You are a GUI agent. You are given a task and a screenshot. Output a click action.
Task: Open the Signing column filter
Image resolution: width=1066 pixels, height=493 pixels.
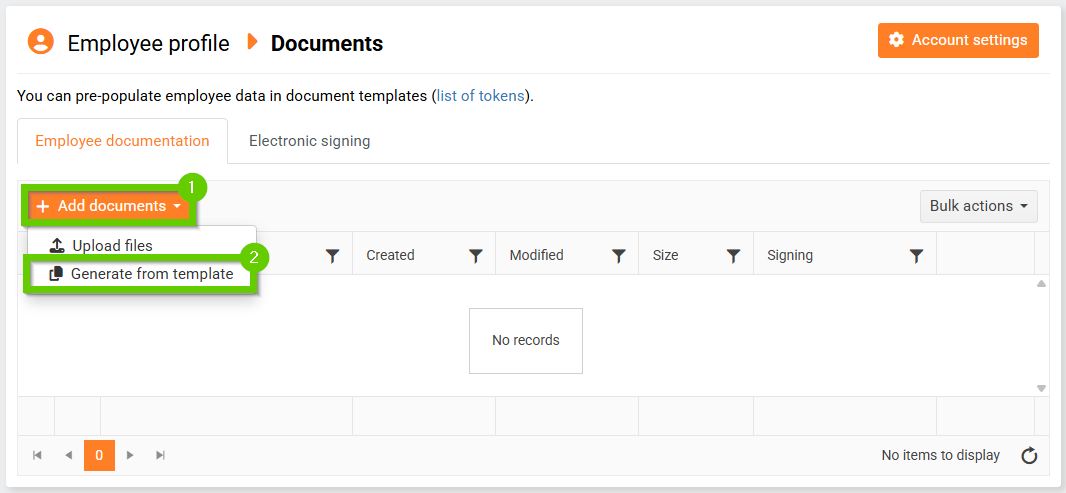(x=916, y=256)
